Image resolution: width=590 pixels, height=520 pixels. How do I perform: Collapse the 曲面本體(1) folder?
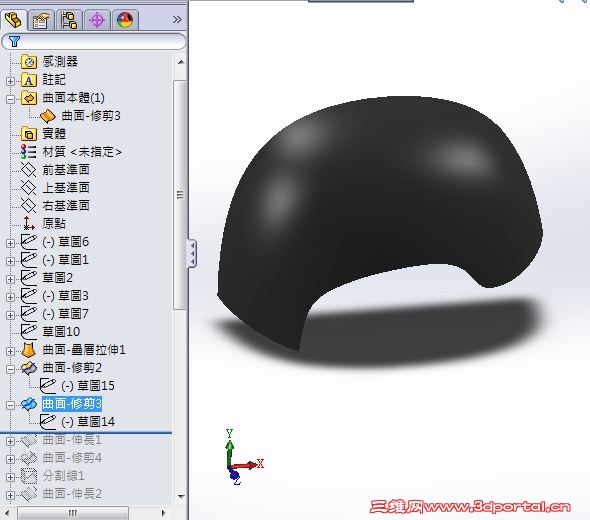pyautogui.click(x=11, y=99)
